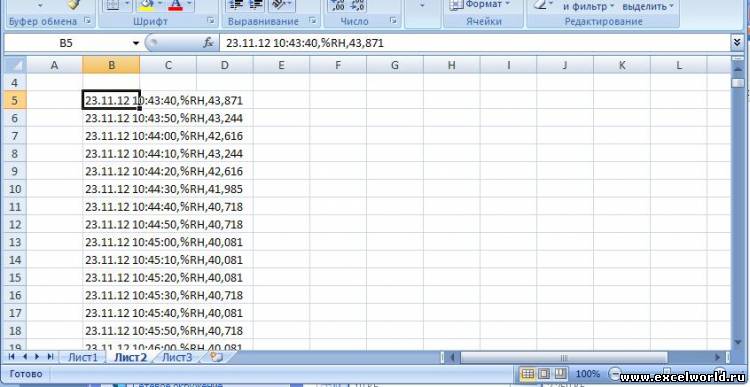Open the Формат dropdown
Viewport: 750px width, 387px height.
(x=481, y=5)
